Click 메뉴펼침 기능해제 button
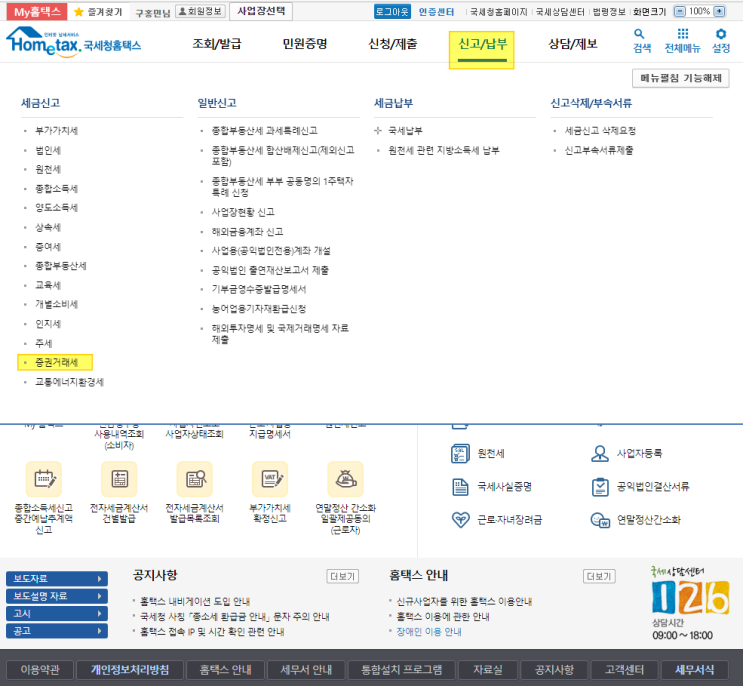Image resolution: width=743 pixels, height=686 pixels. (680, 78)
